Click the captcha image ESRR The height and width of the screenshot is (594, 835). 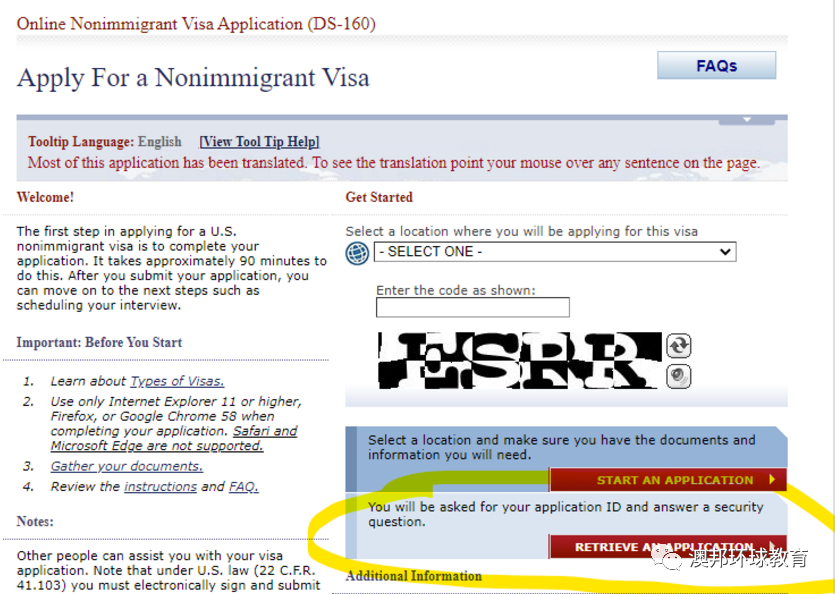coord(520,361)
